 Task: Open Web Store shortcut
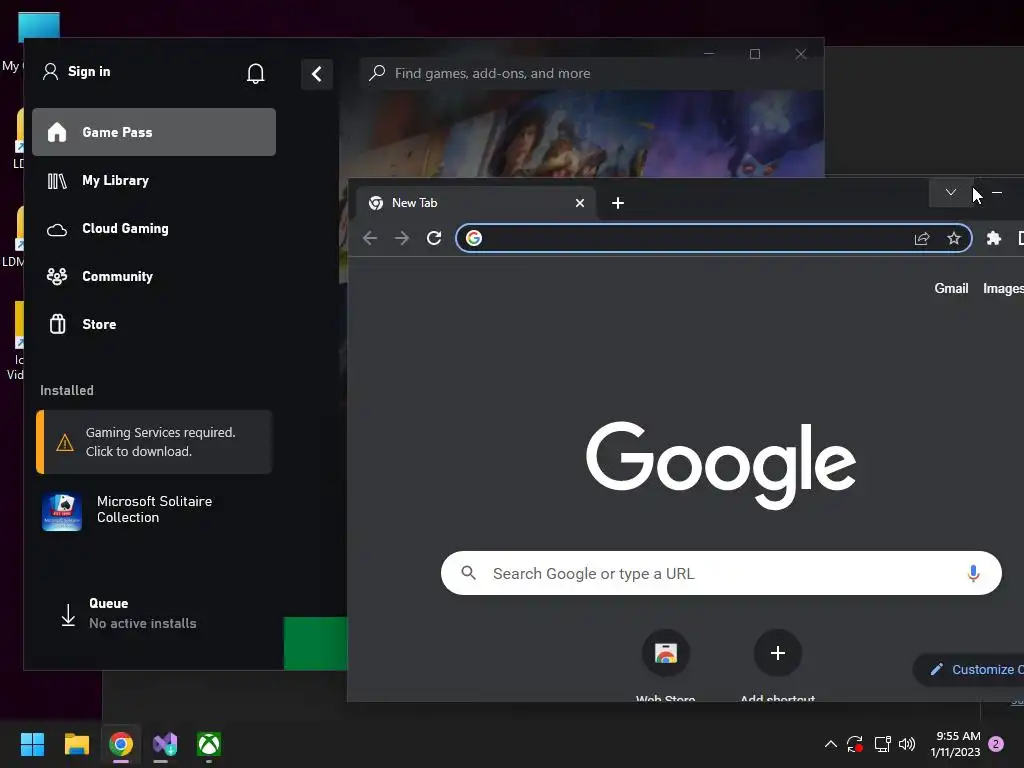coord(665,665)
